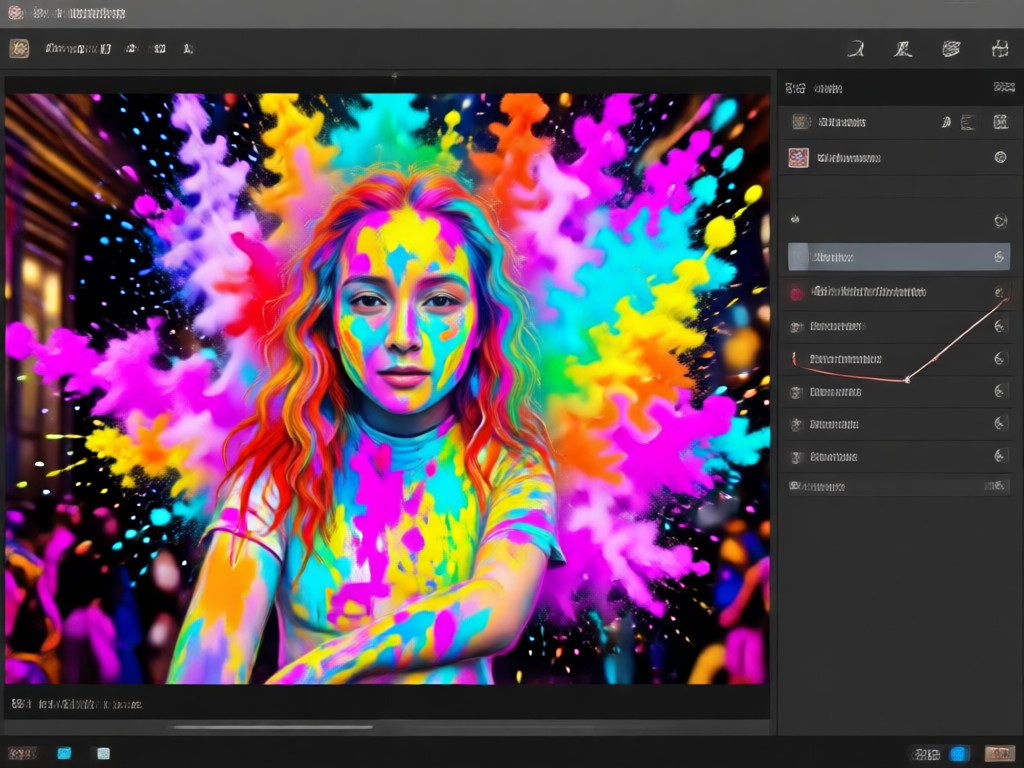Click the blue circle button in the bottom bar's right side
This screenshot has height=768, width=1024.
[958, 754]
